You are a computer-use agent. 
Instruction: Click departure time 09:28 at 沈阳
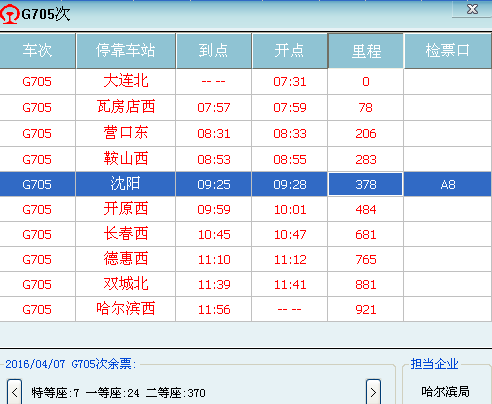(x=290, y=184)
